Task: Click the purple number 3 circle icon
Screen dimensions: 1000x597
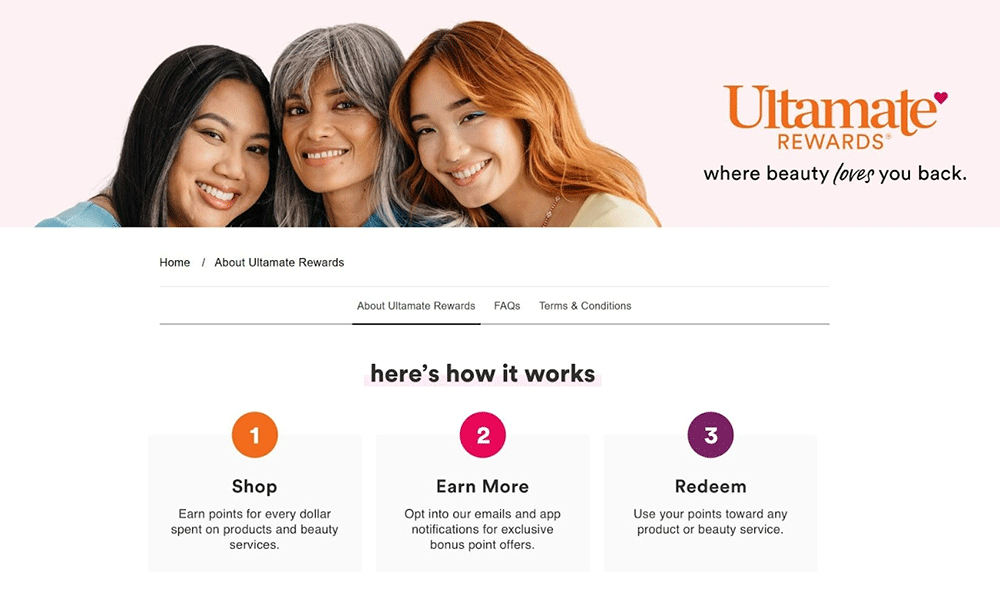Action: click(x=710, y=435)
